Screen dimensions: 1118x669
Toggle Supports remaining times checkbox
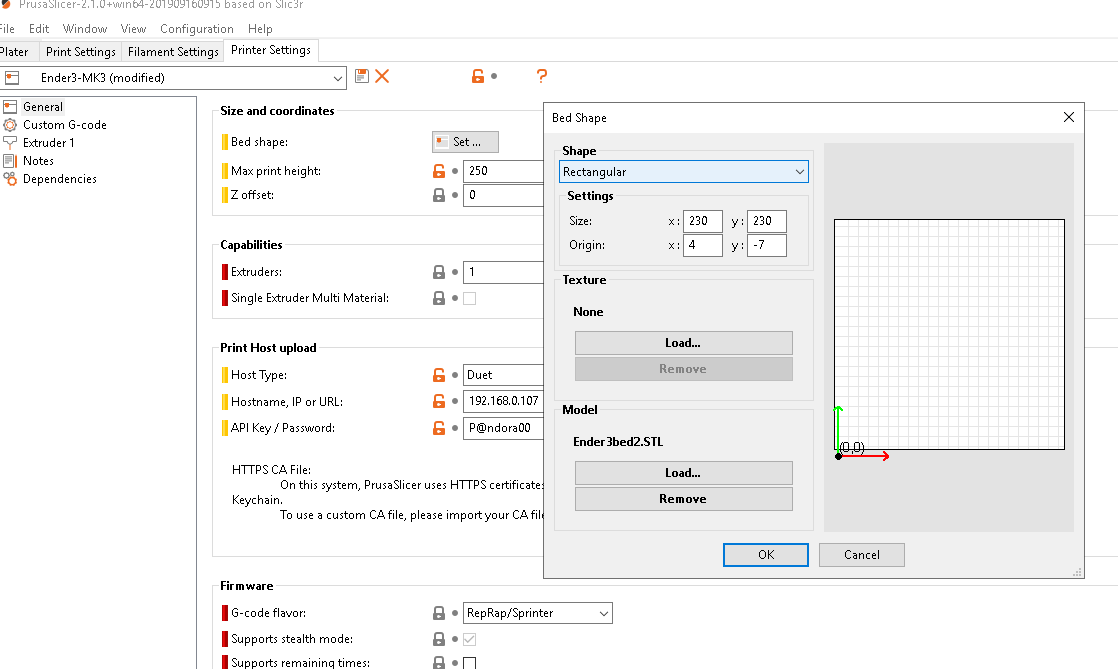470,663
